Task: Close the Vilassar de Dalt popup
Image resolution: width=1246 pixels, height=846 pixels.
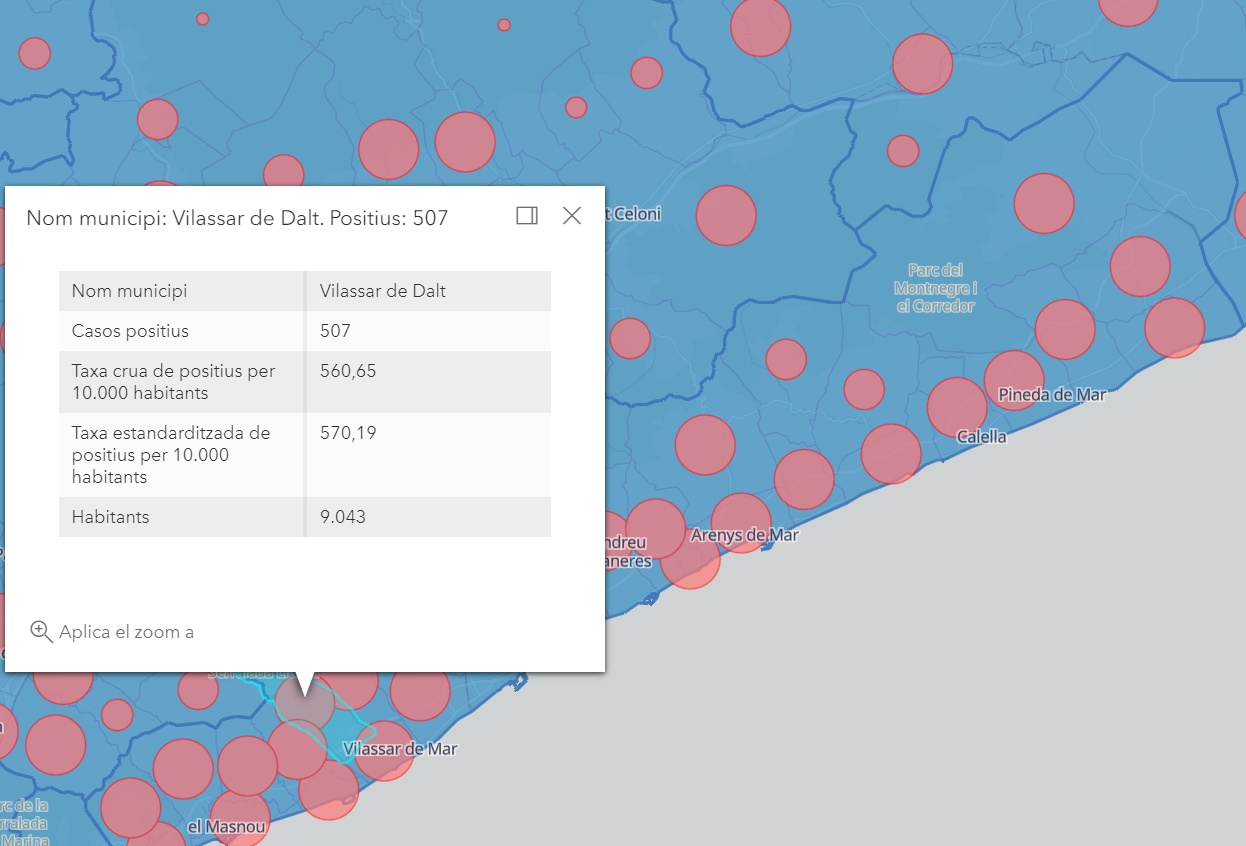Action: tap(572, 215)
